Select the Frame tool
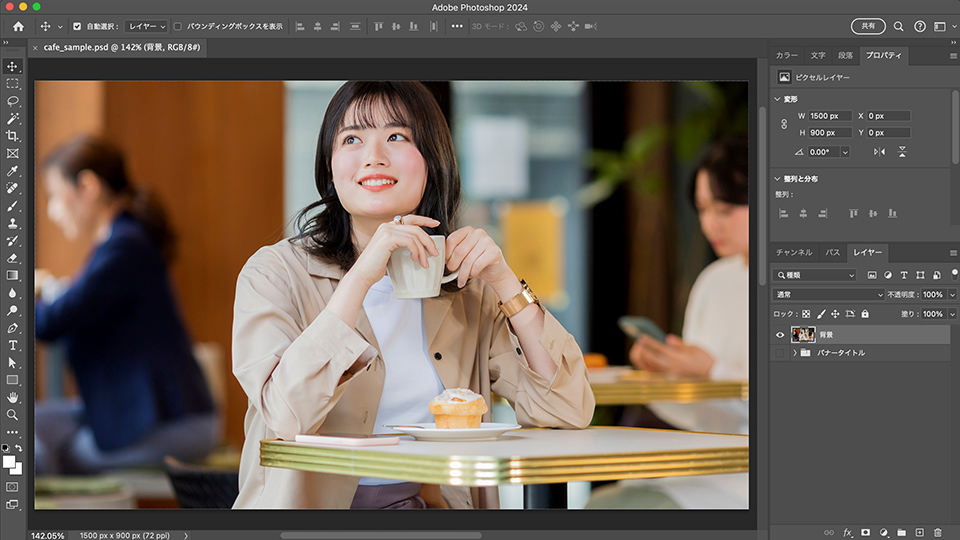The image size is (960, 540). tap(12, 153)
